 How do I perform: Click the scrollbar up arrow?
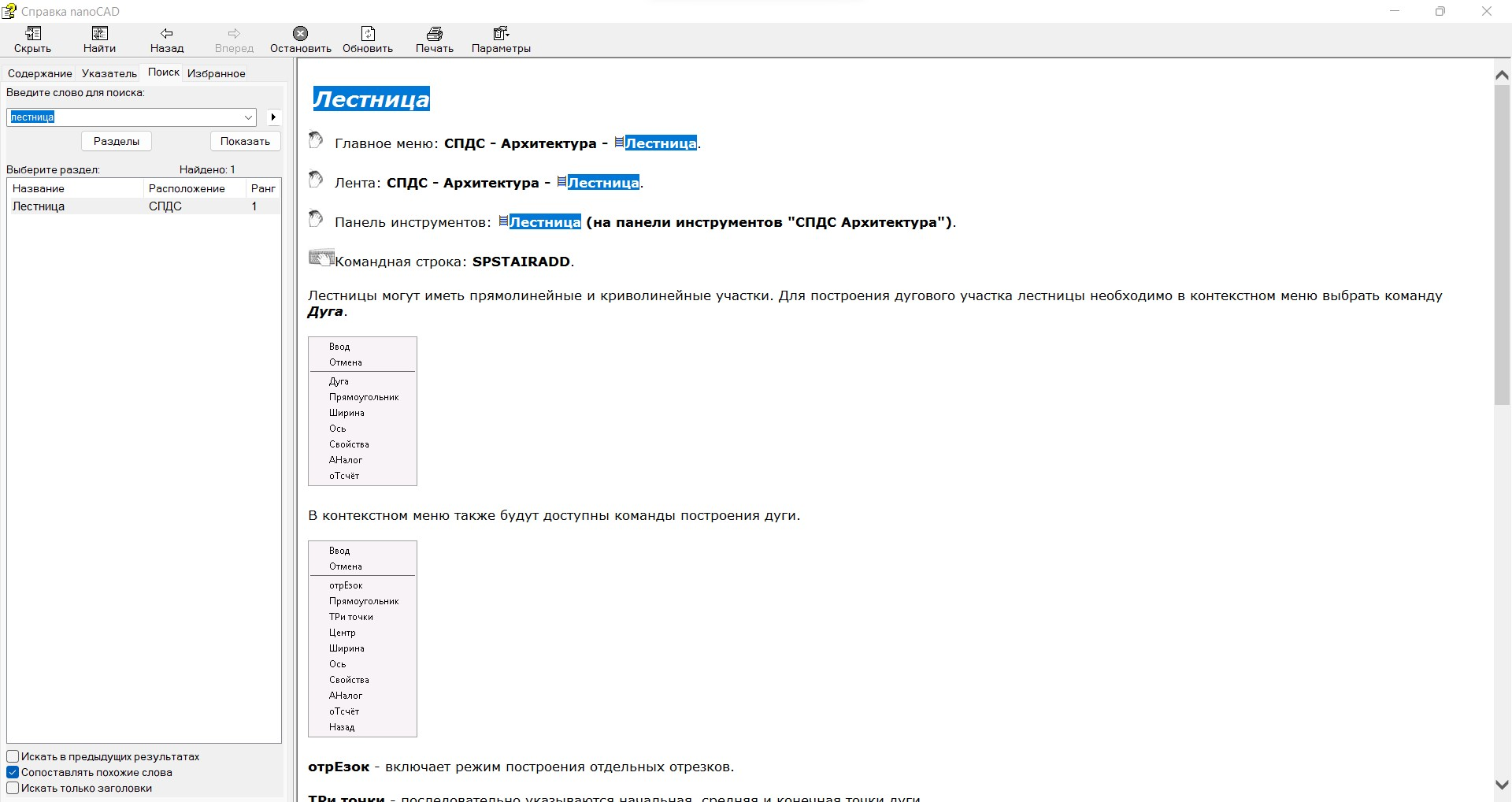coord(1502,75)
